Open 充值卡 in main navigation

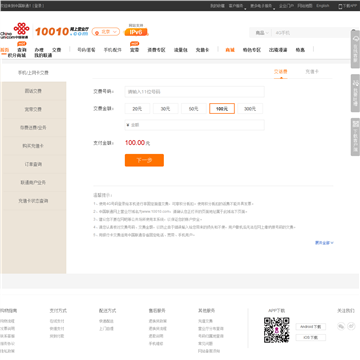coord(202,50)
